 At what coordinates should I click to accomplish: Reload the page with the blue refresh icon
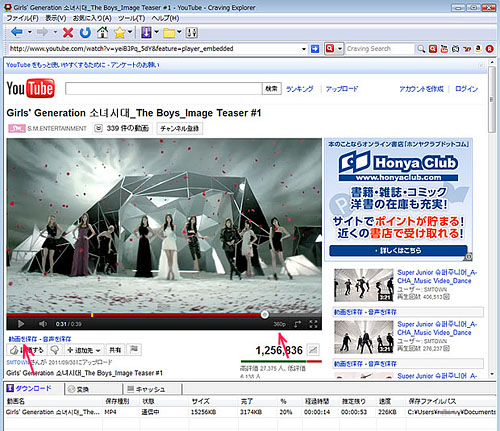[x=85, y=32]
